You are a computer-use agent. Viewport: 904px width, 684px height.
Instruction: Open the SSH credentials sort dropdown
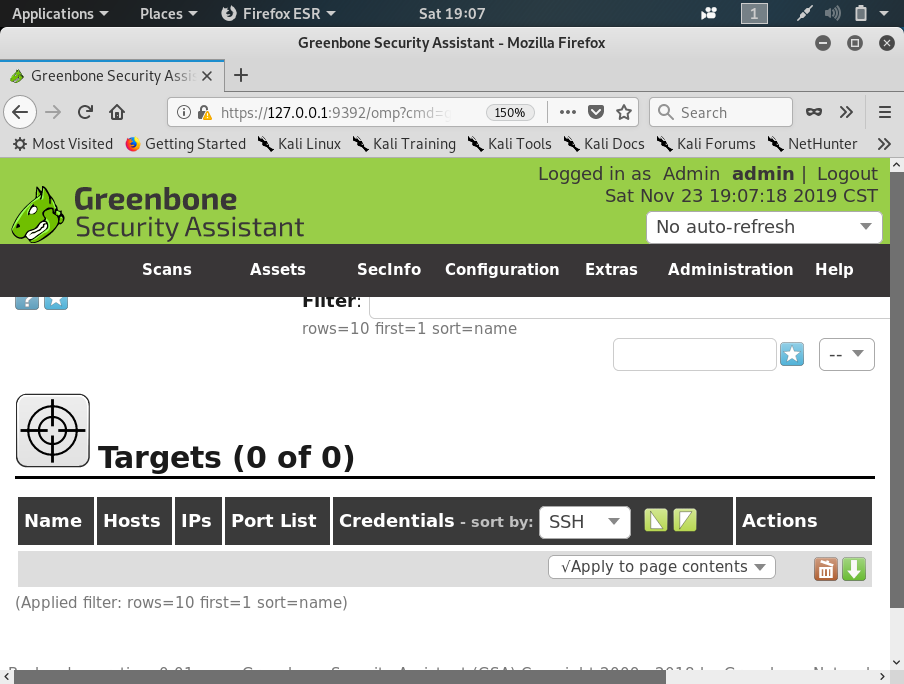tap(585, 522)
